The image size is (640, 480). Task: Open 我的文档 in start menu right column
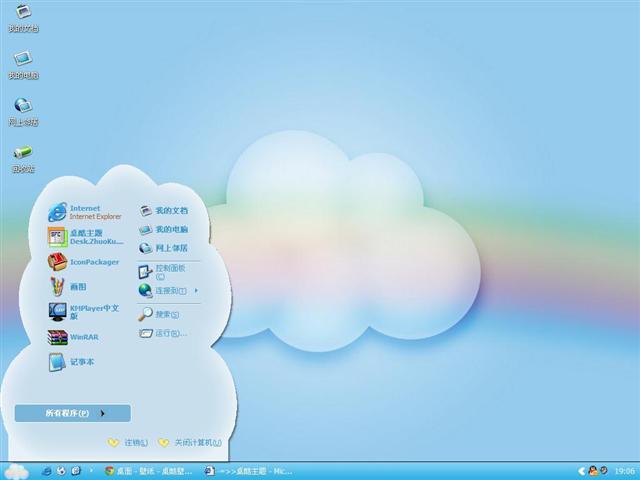pos(164,211)
